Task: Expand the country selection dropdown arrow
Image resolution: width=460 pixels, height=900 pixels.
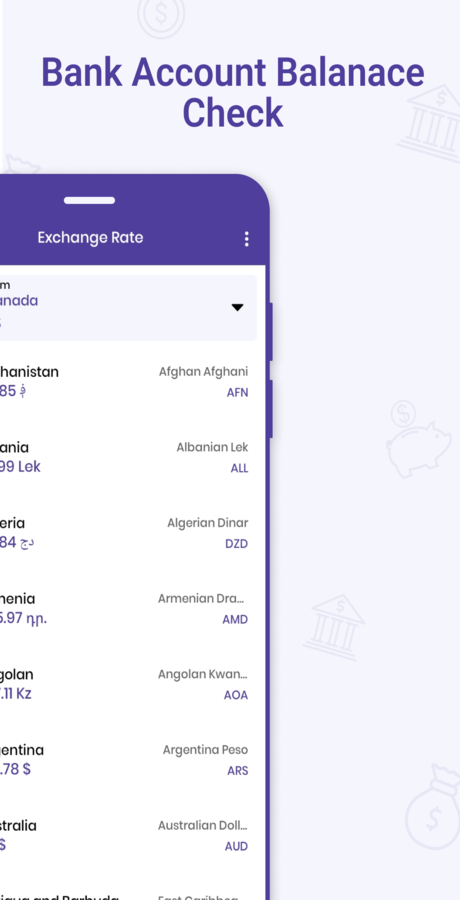Action: pos(237,308)
